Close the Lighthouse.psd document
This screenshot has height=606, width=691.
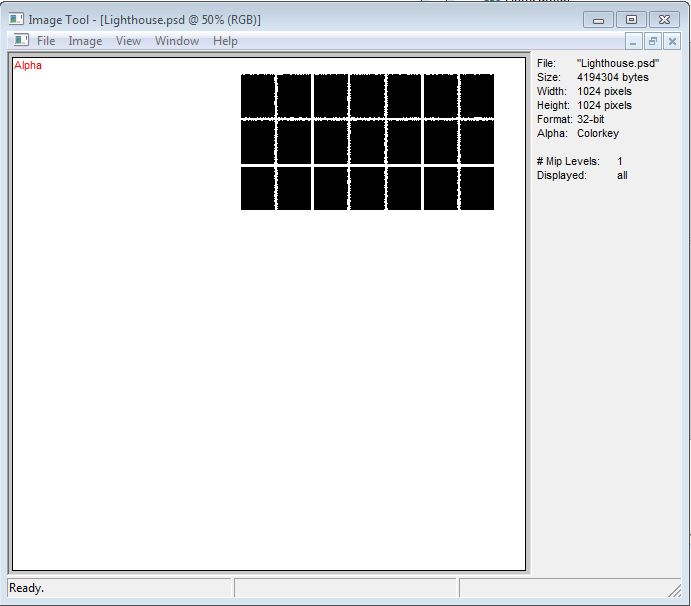pos(672,42)
